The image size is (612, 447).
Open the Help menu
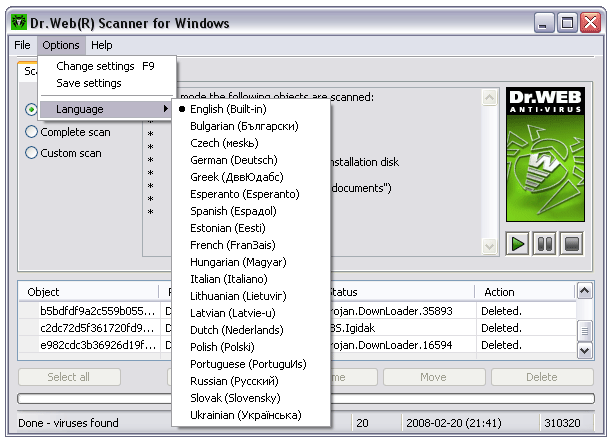point(101,45)
